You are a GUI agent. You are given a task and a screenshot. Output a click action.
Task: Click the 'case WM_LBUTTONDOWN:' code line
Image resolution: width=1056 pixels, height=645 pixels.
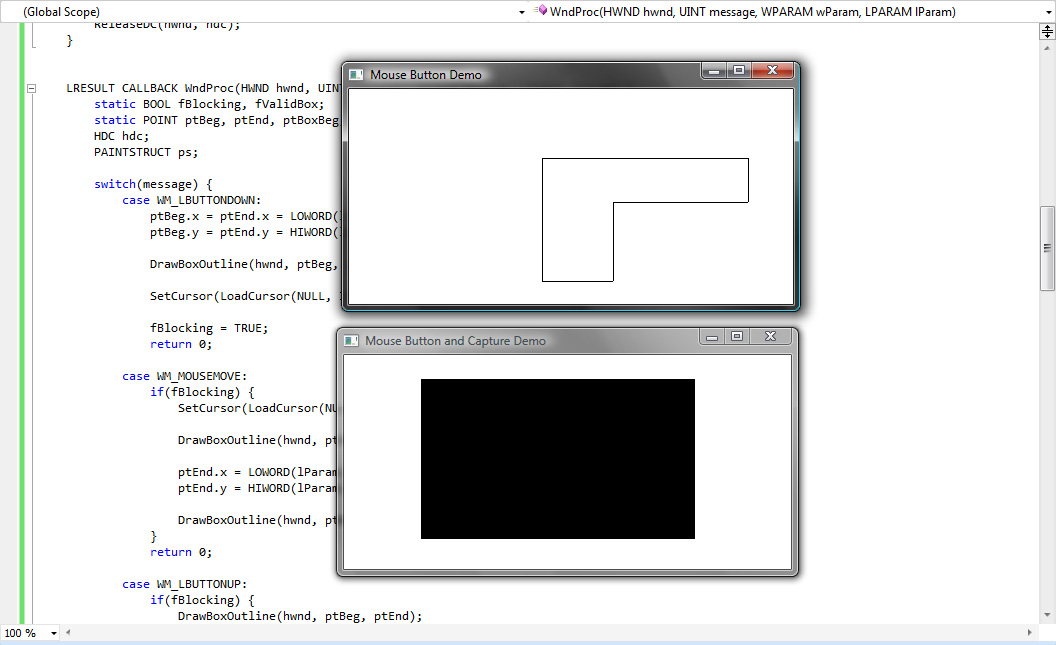coord(191,200)
